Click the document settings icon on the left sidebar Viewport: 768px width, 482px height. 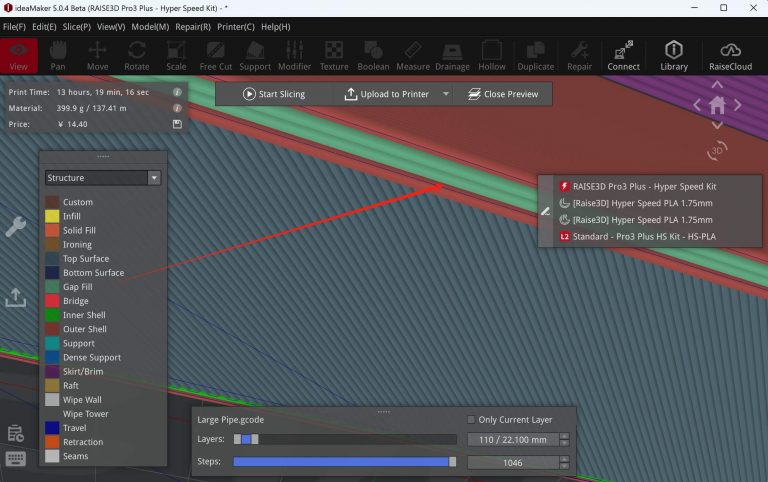(16, 434)
